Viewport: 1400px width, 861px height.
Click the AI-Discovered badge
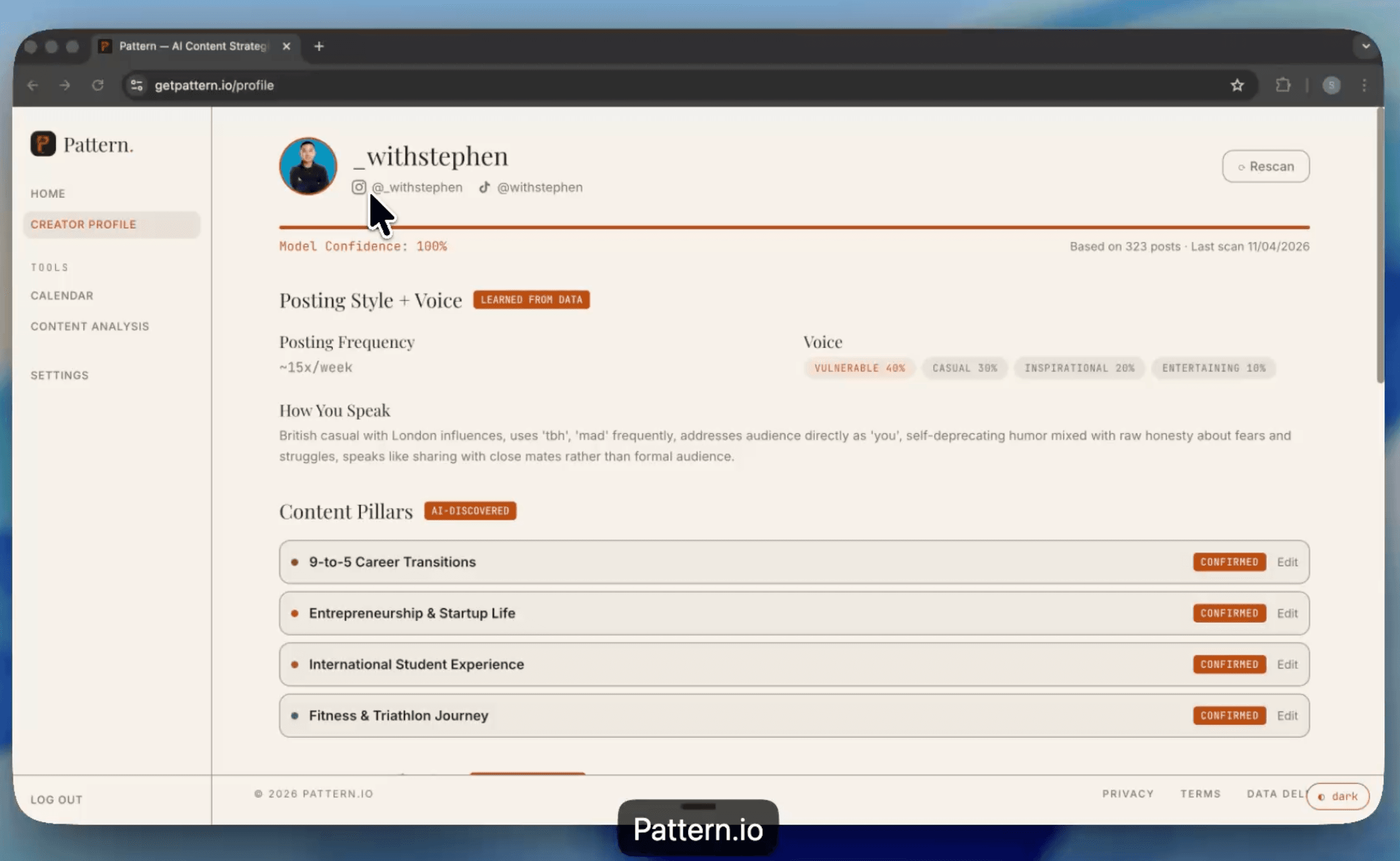point(470,511)
